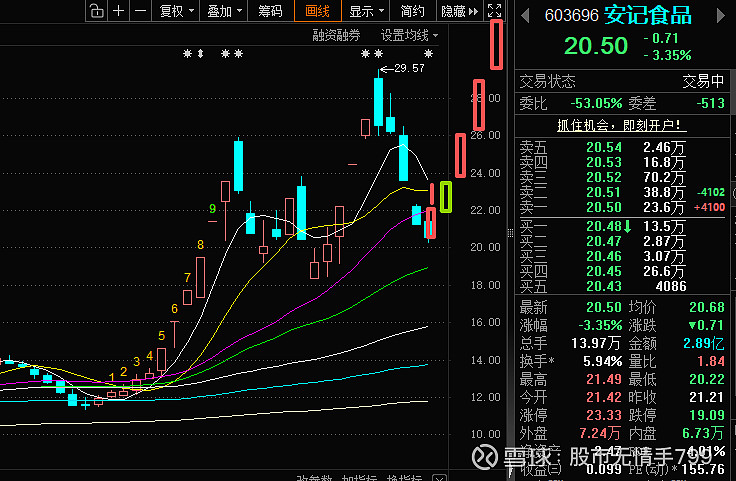Click the 交易中 trading status

tap(703, 82)
